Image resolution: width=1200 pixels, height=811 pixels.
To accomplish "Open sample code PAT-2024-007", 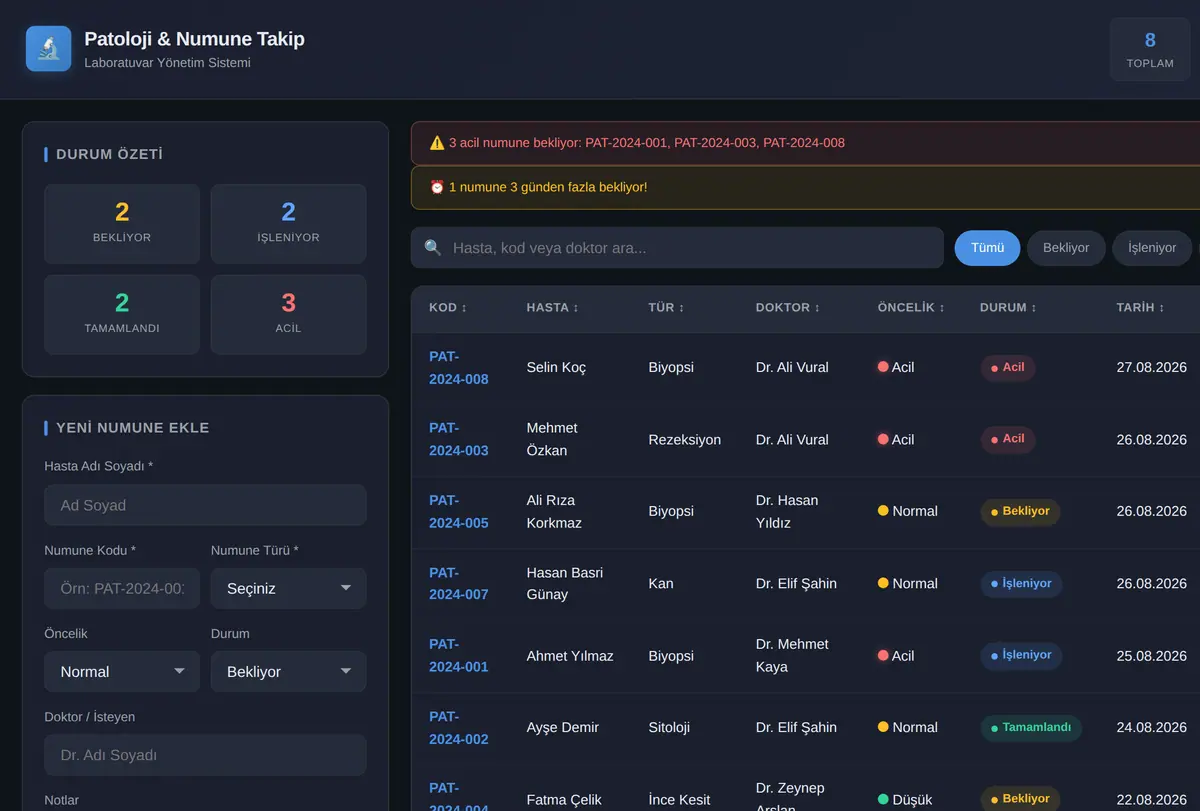I will (459, 583).
